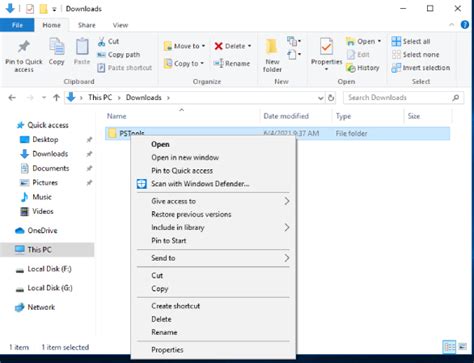
Task: Switch to details view in the status bar
Action: click(x=449, y=347)
